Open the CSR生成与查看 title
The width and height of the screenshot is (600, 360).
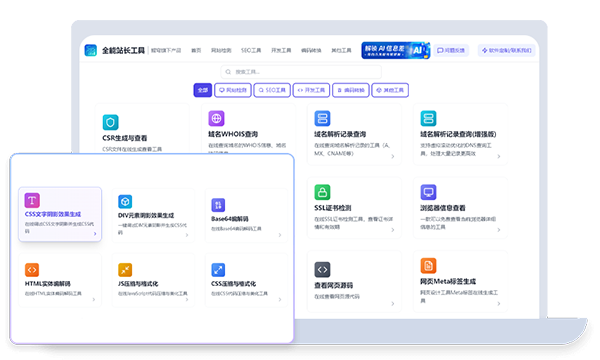(125, 138)
